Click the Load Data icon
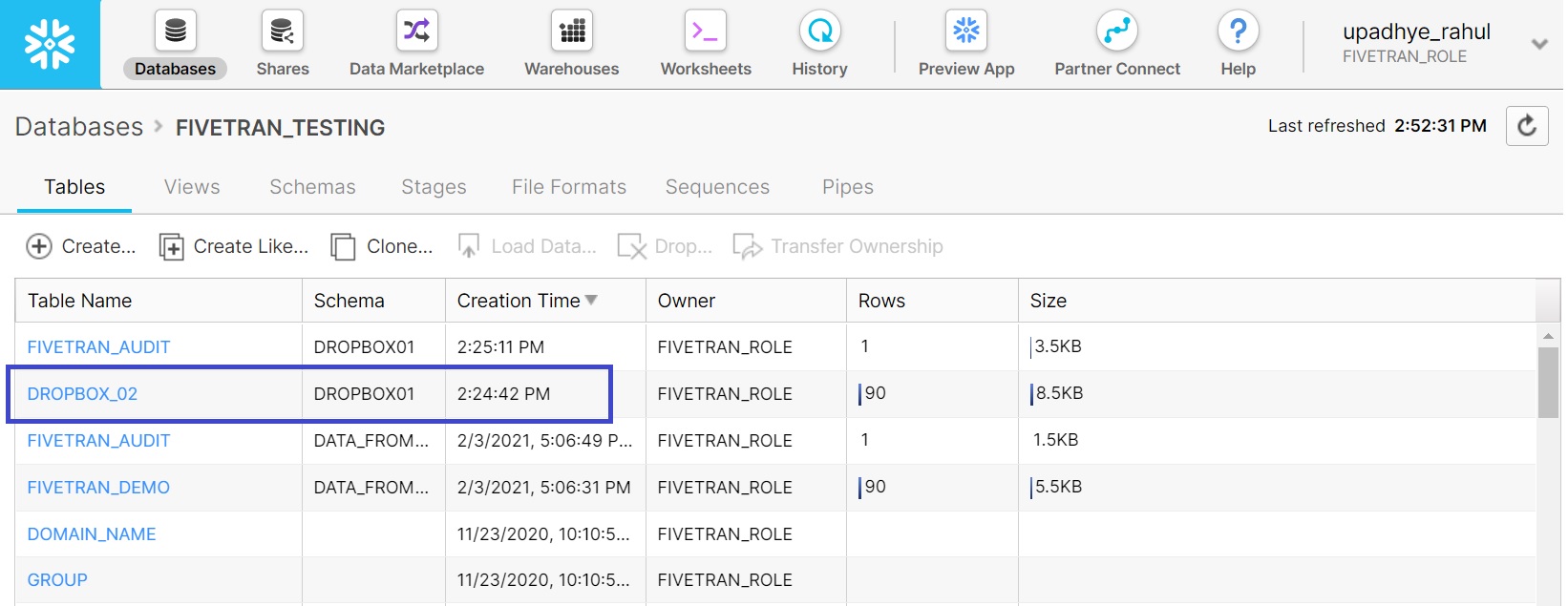The image size is (1568, 606). pyautogui.click(x=468, y=246)
